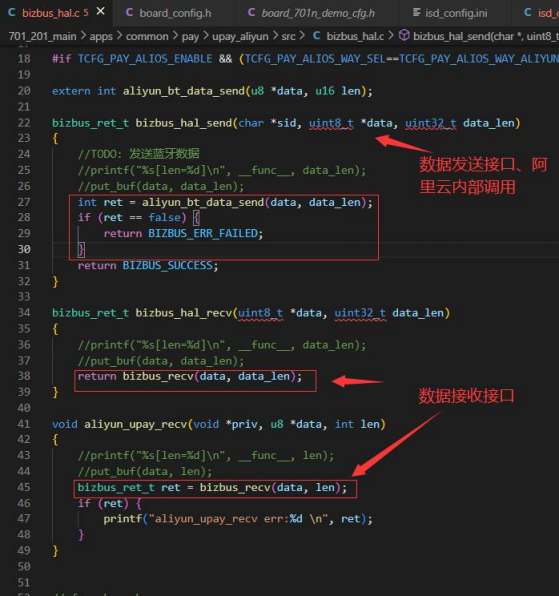The width and height of the screenshot is (559, 596).
Task: Open the isd_config.ini tab
Action: click(456, 13)
